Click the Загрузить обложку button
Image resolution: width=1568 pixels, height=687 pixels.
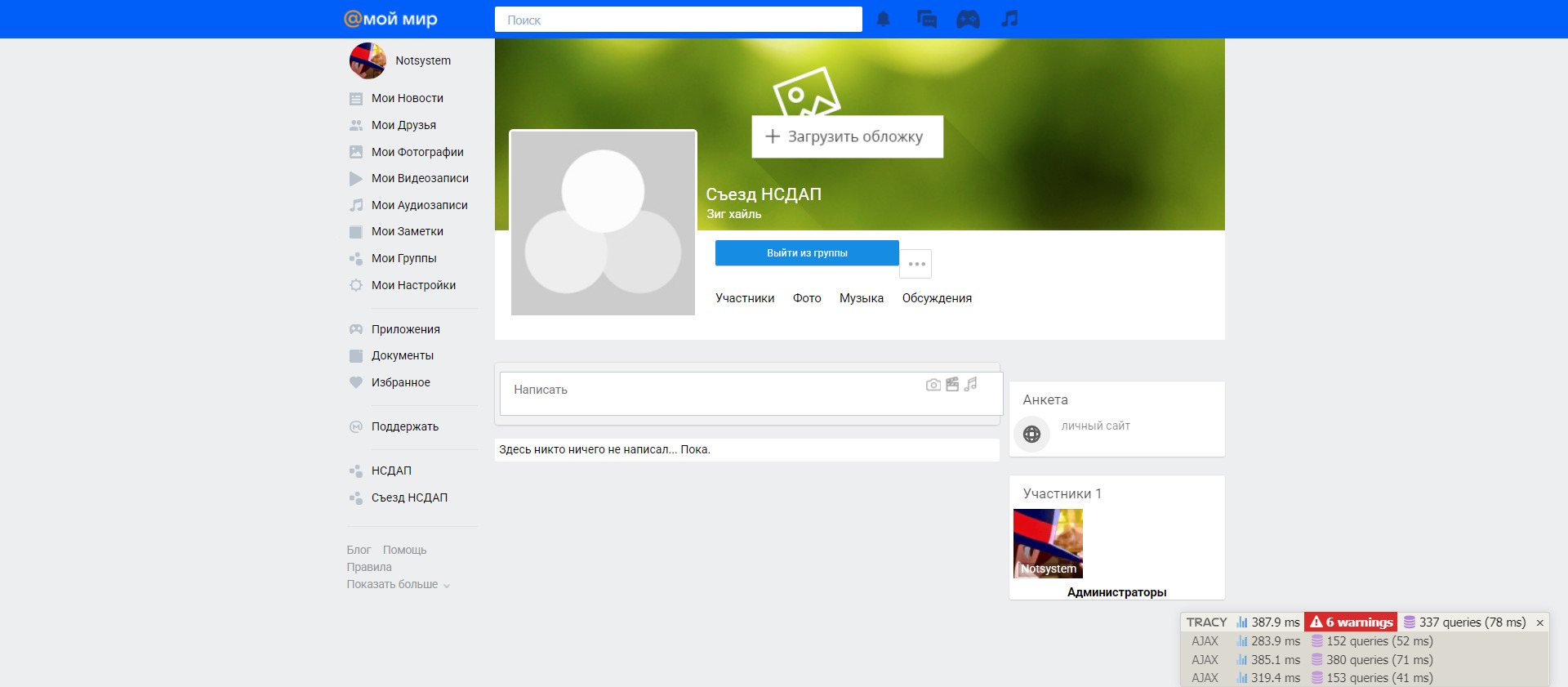click(x=848, y=136)
